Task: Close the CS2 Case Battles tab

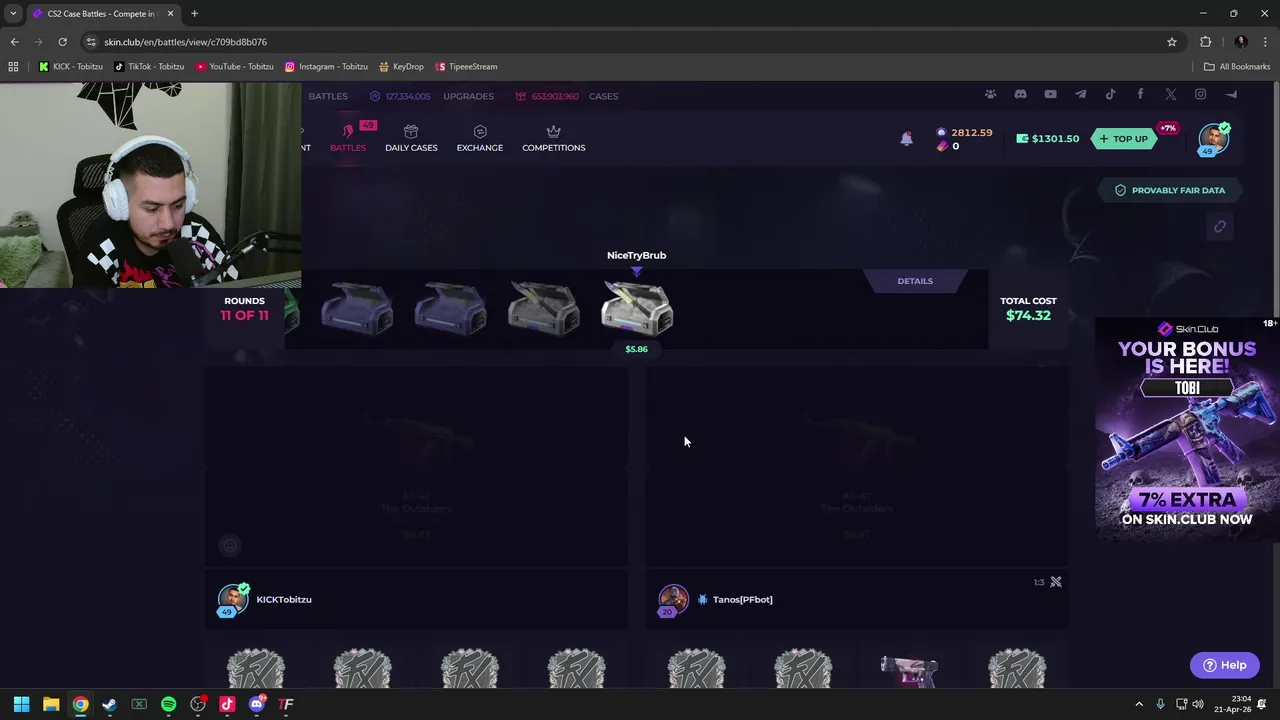Action: [170, 13]
